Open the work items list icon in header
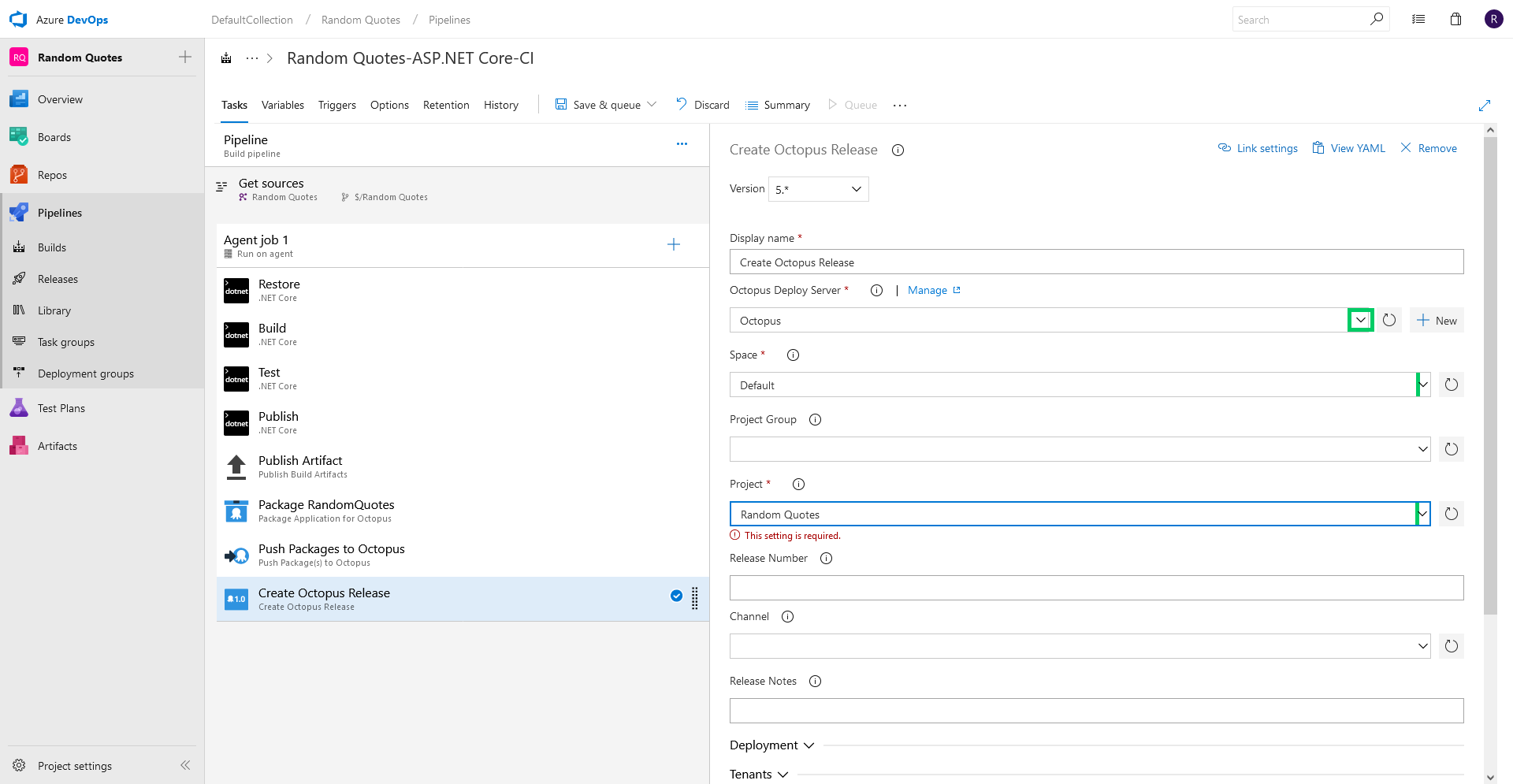This screenshot has height=784, width=1513. [1418, 20]
